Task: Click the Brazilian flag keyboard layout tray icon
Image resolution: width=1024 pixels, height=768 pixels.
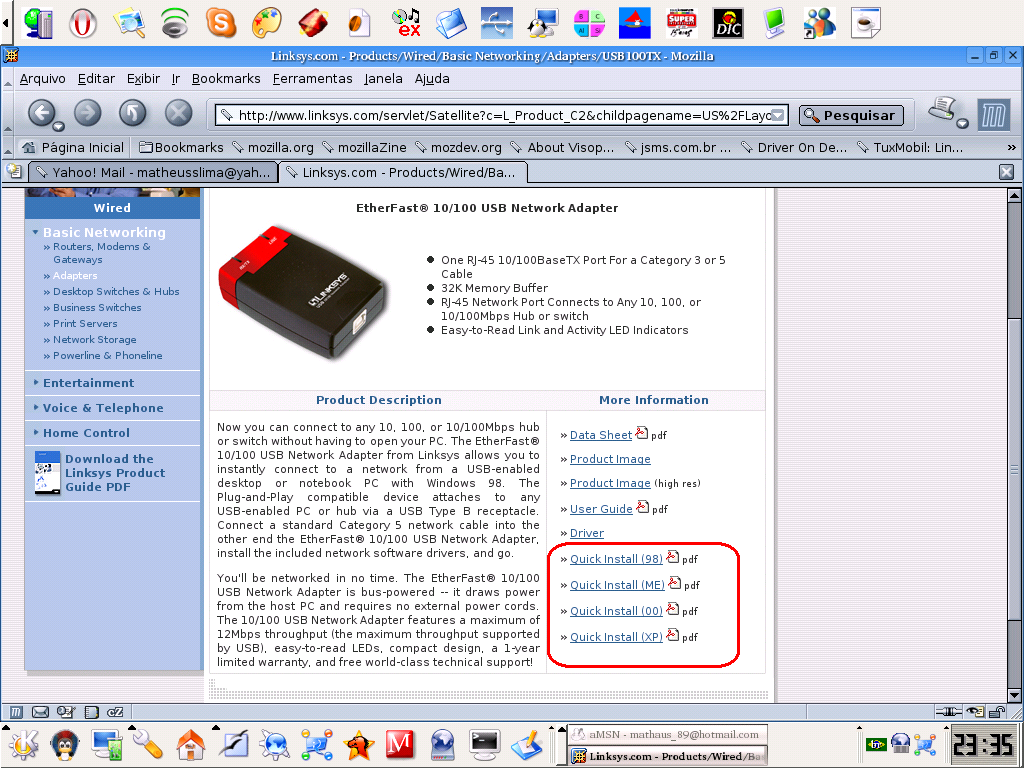Action: point(876,743)
